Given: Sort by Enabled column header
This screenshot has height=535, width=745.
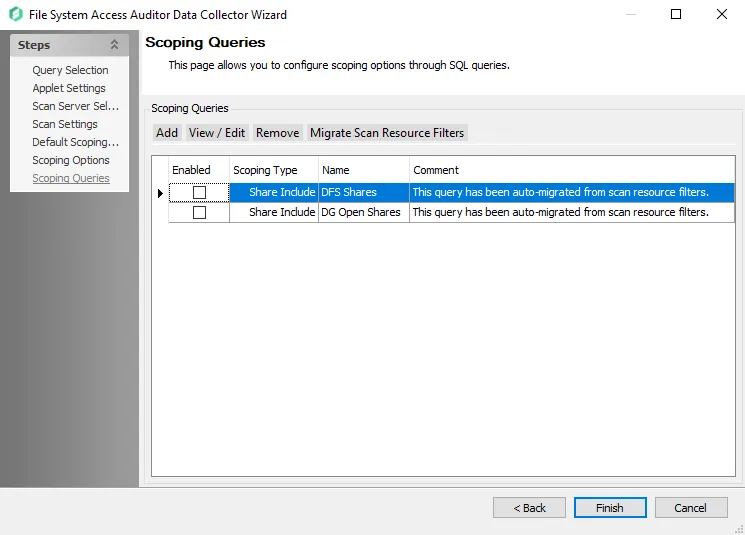Looking at the screenshot, I should click(199, 170).
